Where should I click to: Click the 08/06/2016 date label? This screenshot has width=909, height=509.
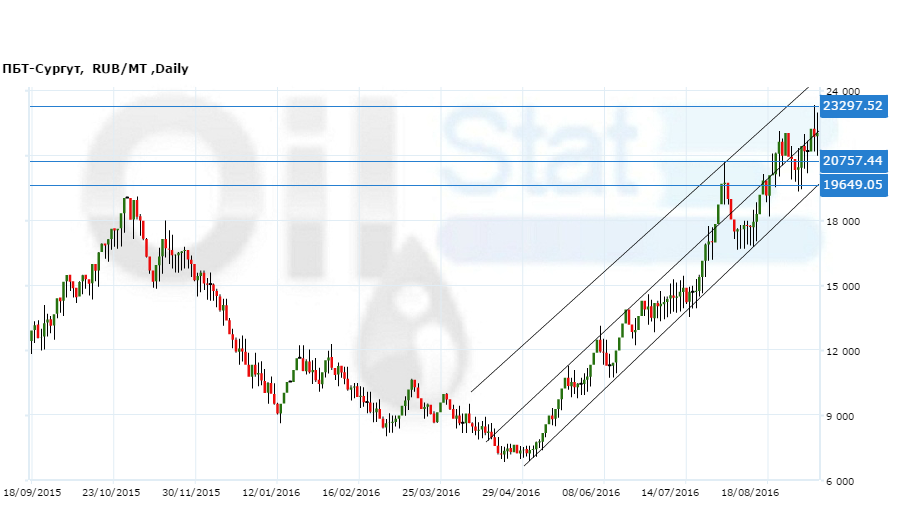coord(591,492)
